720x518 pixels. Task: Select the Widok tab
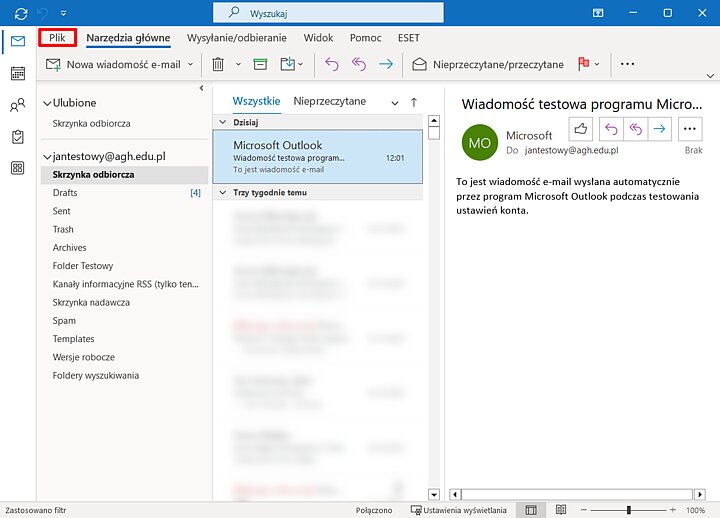click(x=318, y=38)
